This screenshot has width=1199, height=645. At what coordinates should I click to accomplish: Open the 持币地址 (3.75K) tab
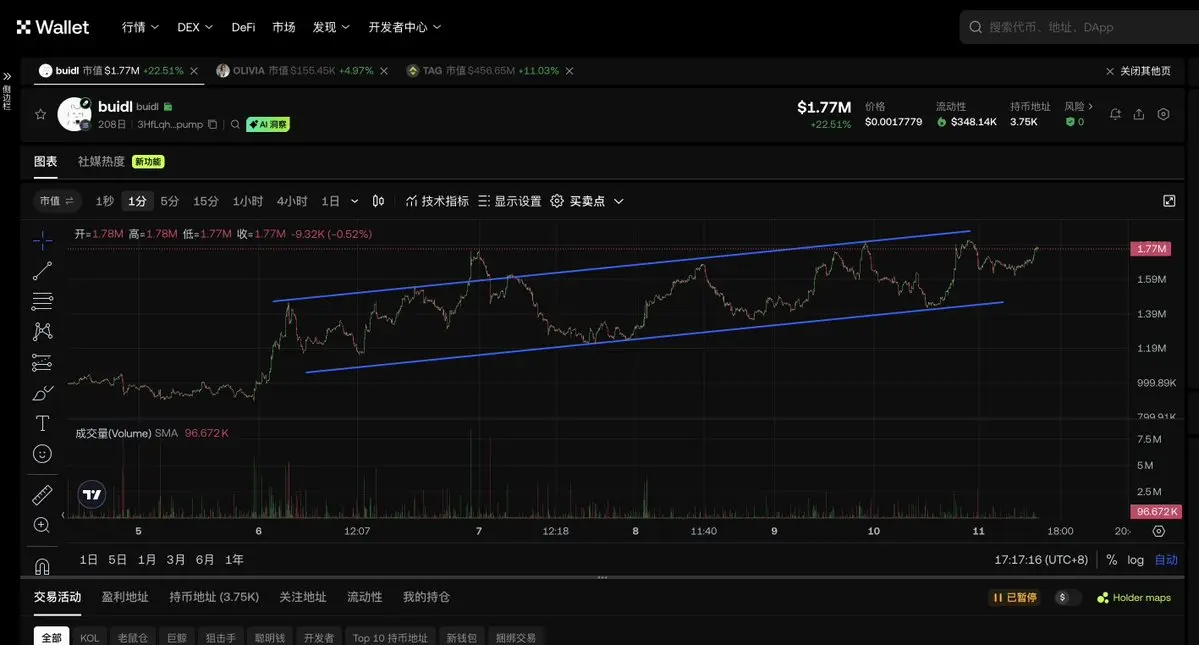[x=214, y=597]
